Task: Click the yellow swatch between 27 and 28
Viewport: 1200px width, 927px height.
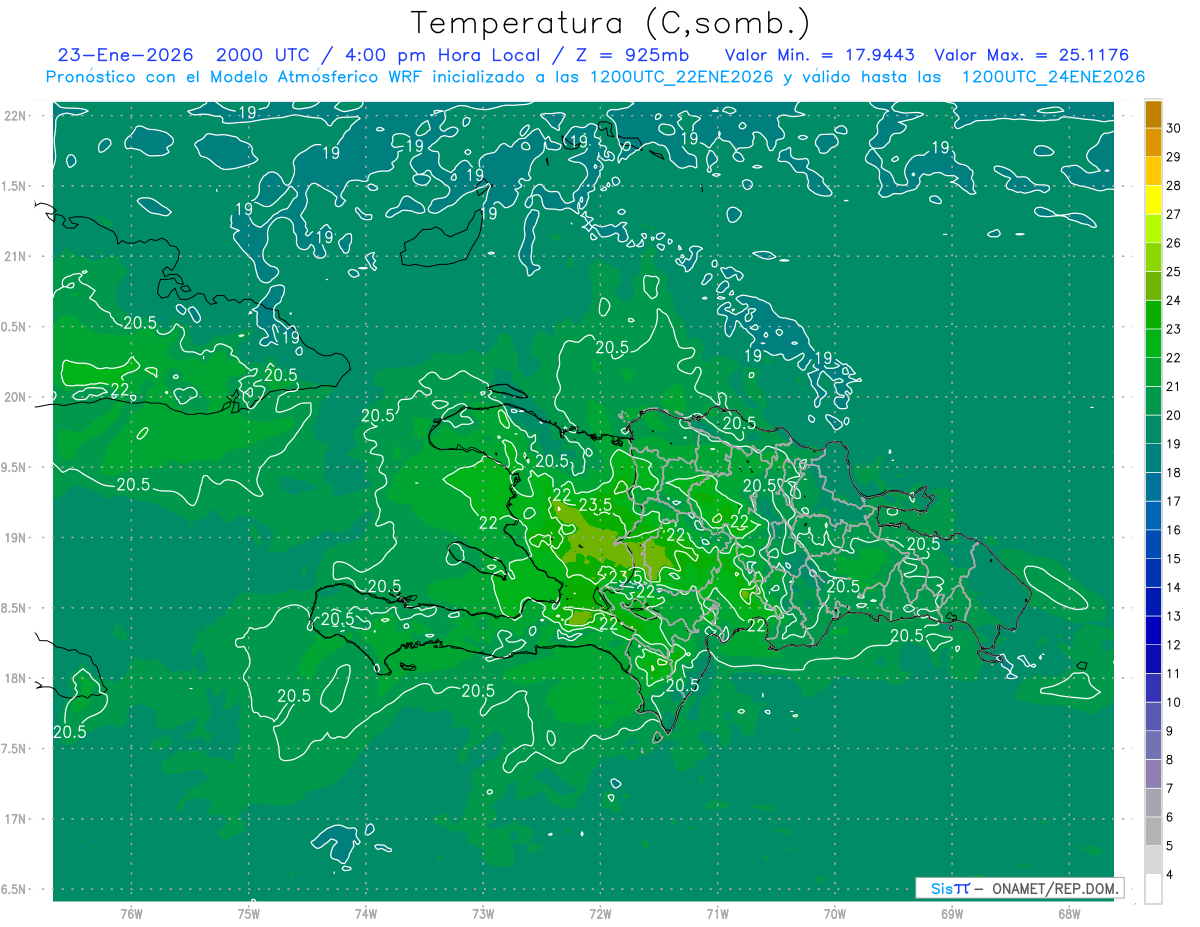Action: [1153, 200]
